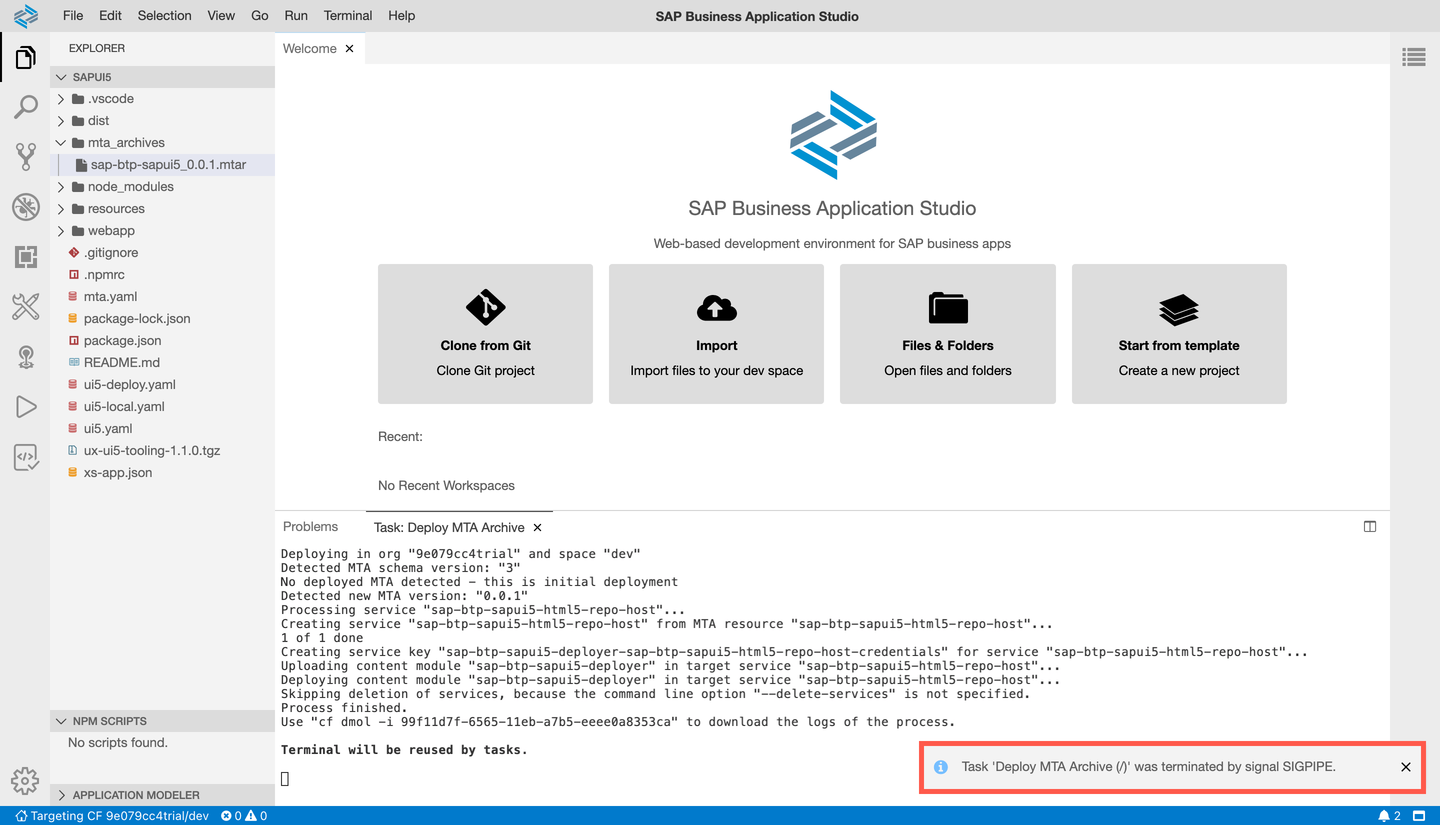Open the ui5.yaml file

(162, 429)
